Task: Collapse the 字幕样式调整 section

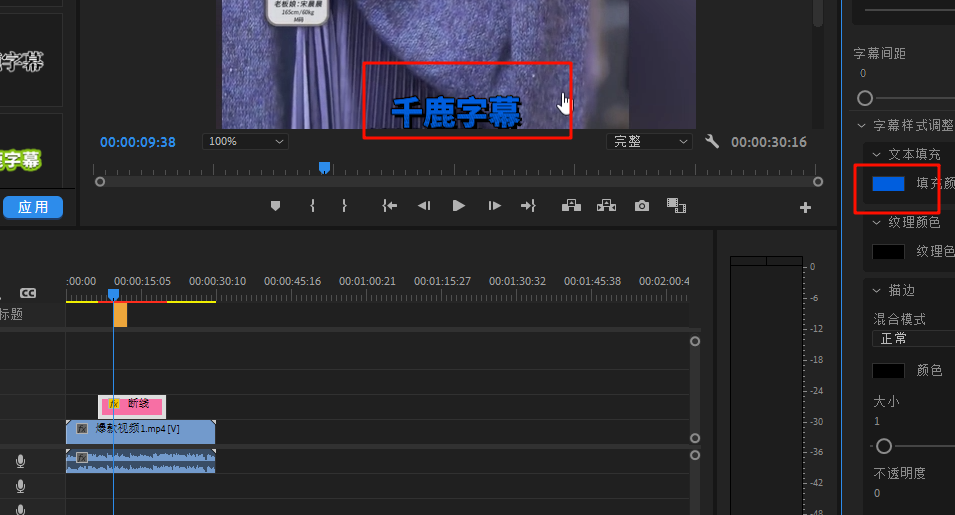Action: tap(861, 125)
